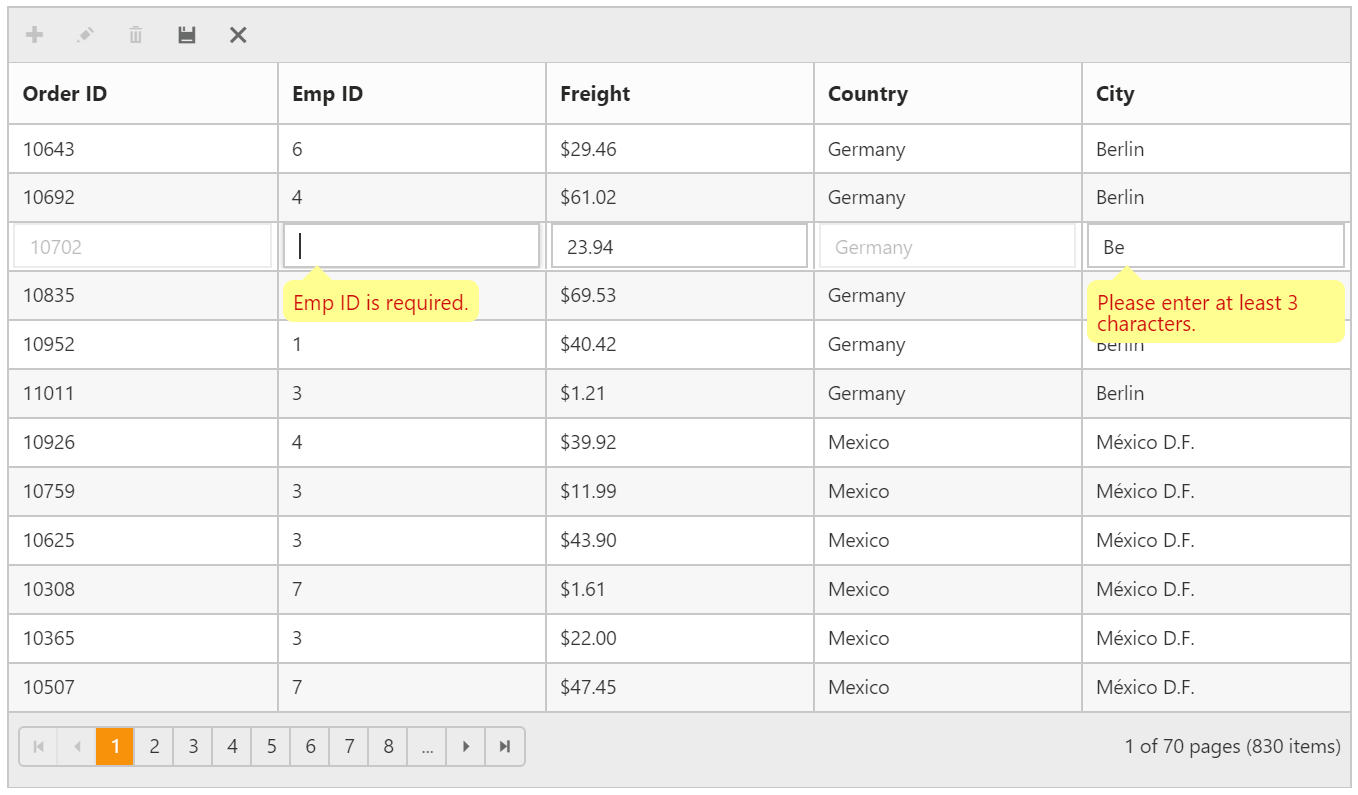
Task: Click the Delete trash icon
Action: (x=135, y=34)
